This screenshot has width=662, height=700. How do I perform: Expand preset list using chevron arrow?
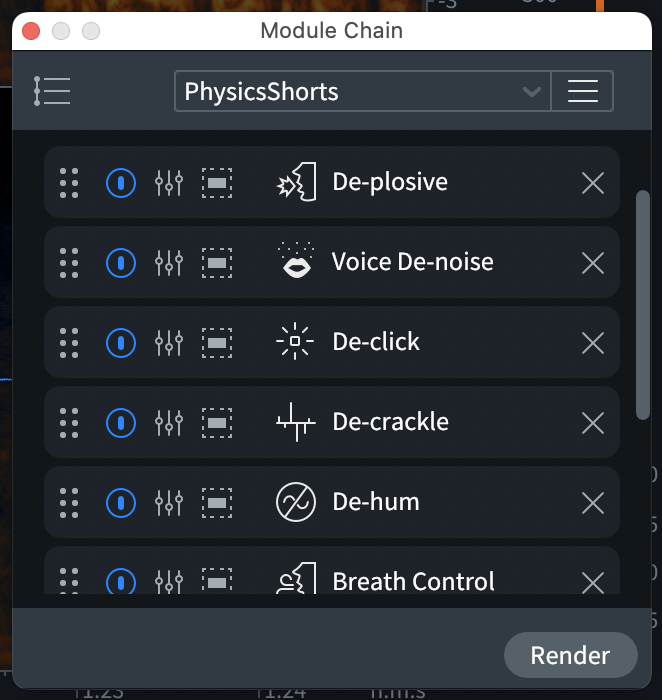click(x=531, y=92)
